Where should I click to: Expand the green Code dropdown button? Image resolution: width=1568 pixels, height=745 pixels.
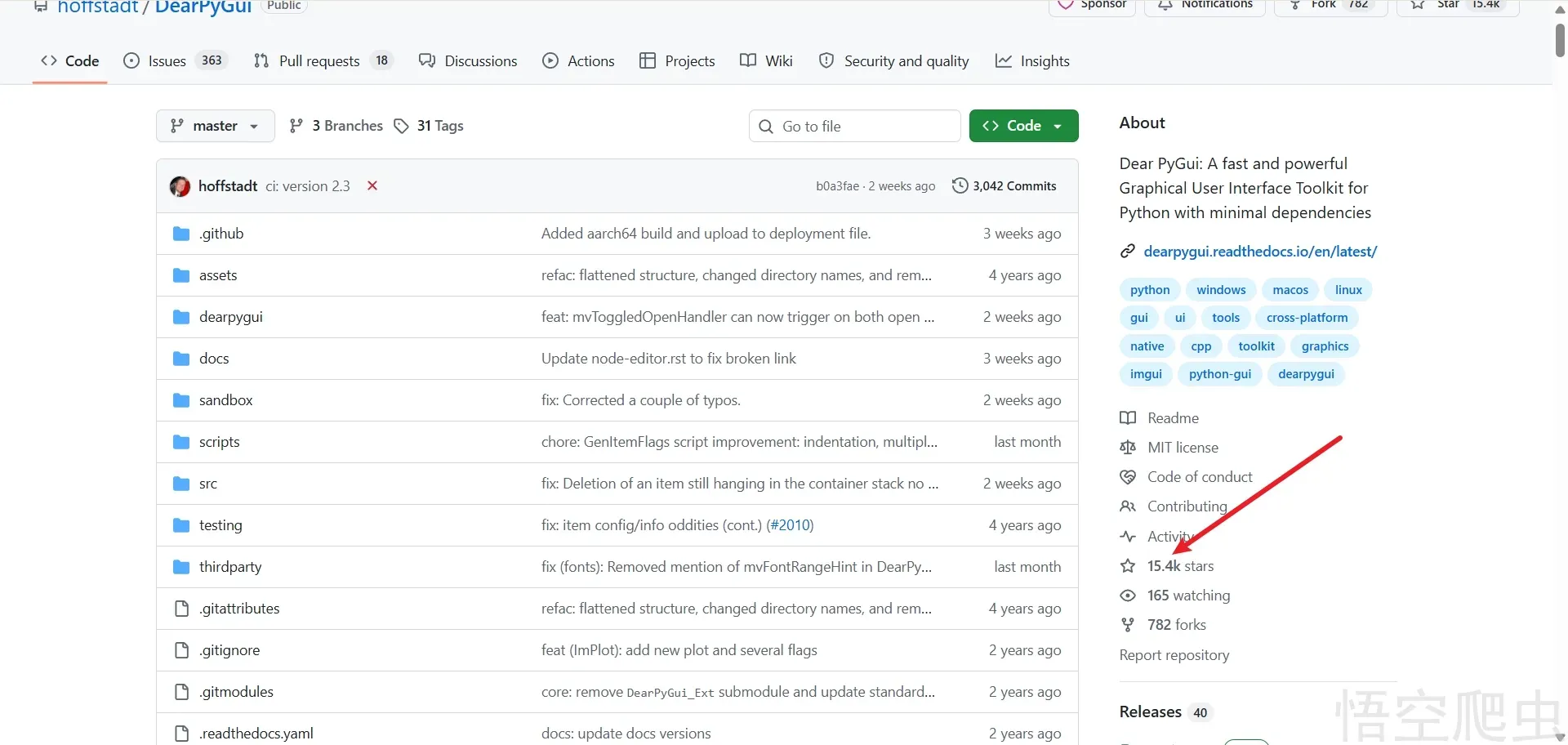point(1023,126)
